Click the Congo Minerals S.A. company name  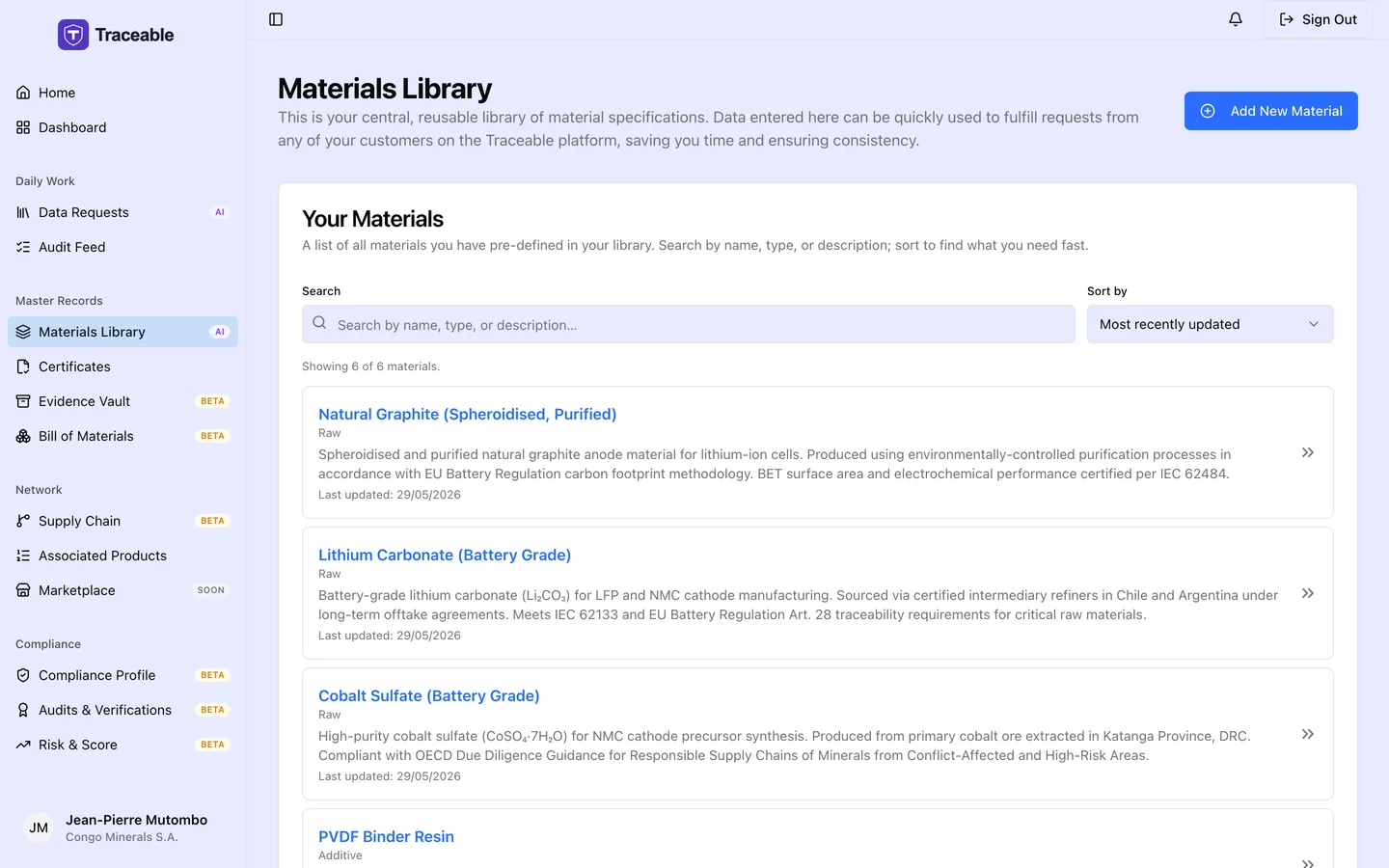pos(122,837)
